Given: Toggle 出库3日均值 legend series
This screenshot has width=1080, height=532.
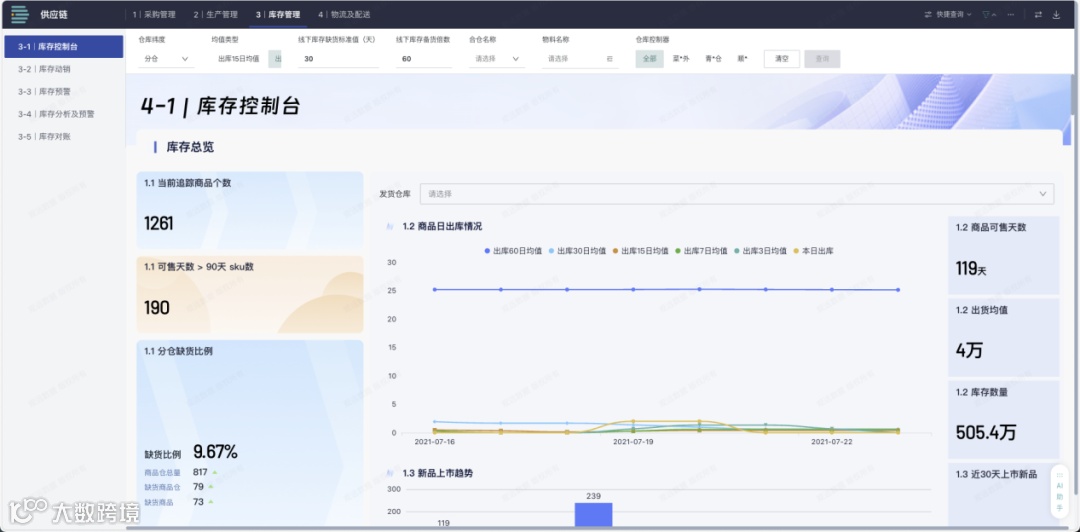Looking at the screenshot, I should [760, 251].
